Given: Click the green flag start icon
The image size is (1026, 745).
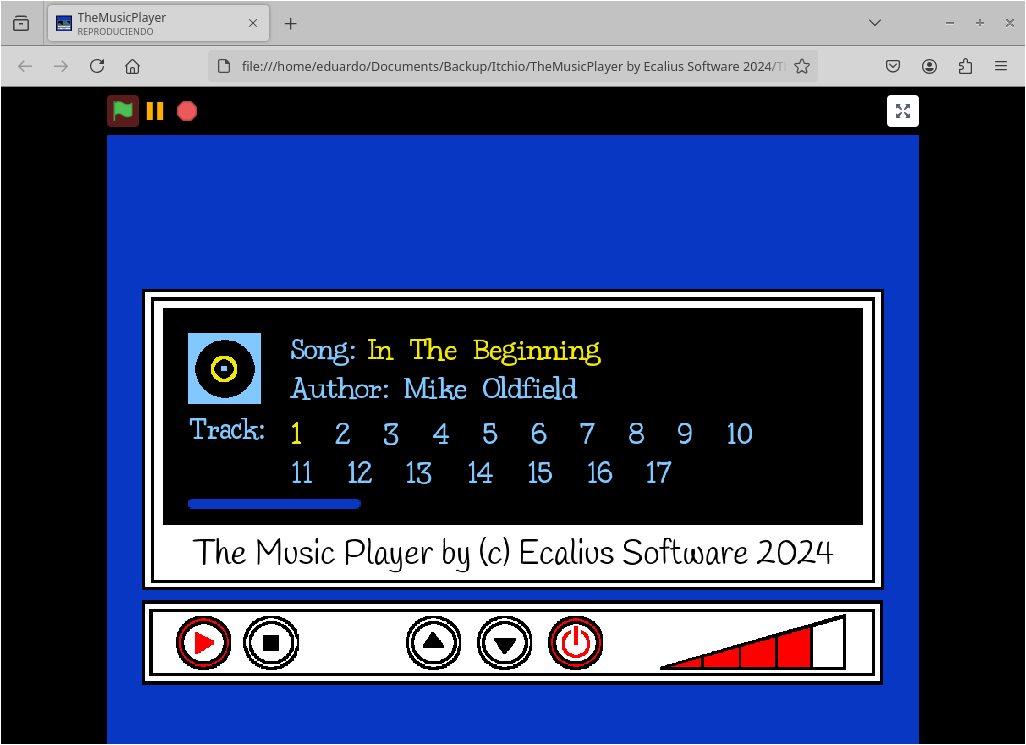Looking at the screenshot, I should 123,111.
